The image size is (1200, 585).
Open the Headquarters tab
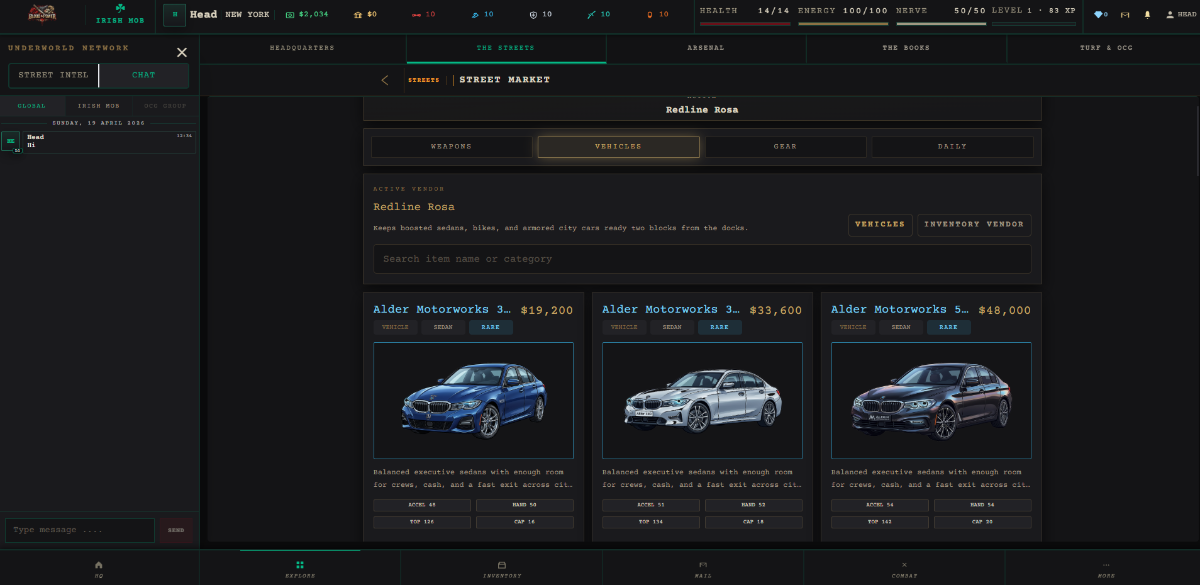point(302,48)
